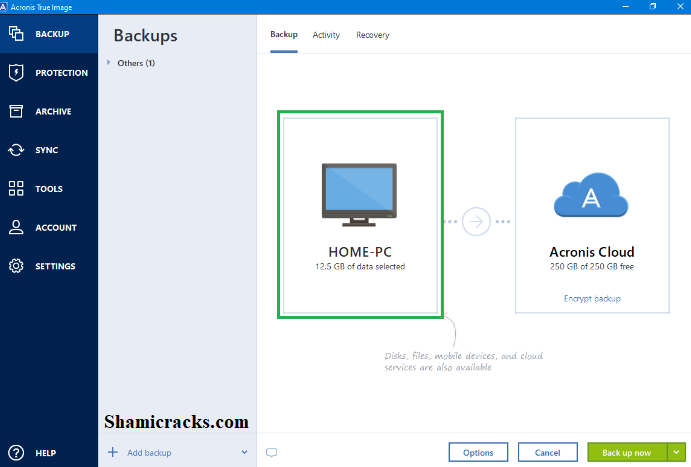This screenshot has width=691, height=467.
Task: Click the Others (1) list label
Action: [x=136, y=63]
